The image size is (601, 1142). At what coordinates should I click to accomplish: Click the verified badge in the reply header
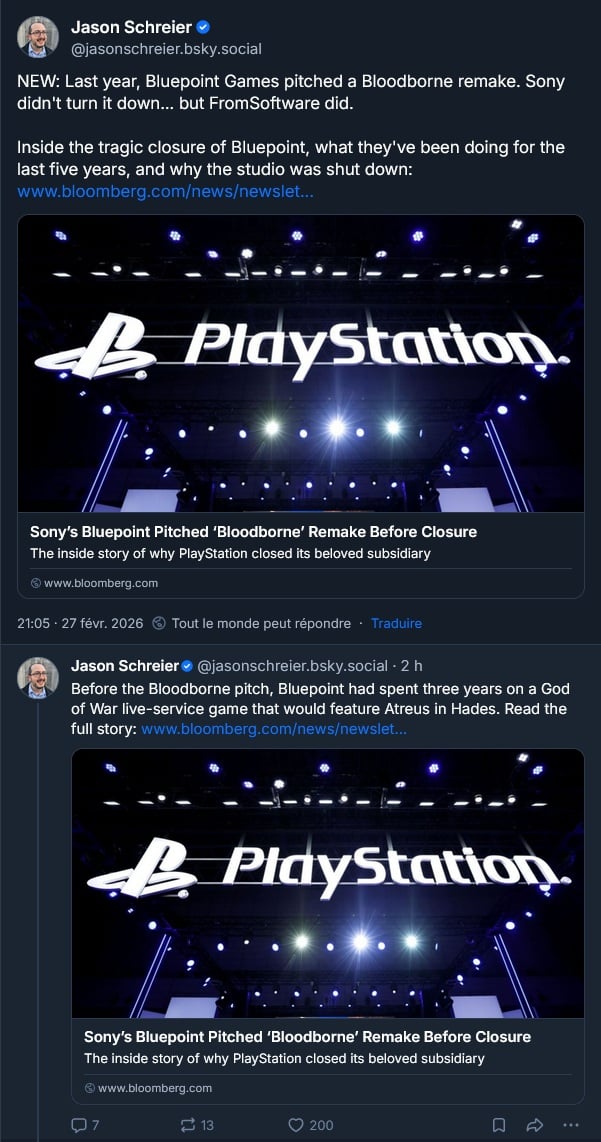coord(186,666)
